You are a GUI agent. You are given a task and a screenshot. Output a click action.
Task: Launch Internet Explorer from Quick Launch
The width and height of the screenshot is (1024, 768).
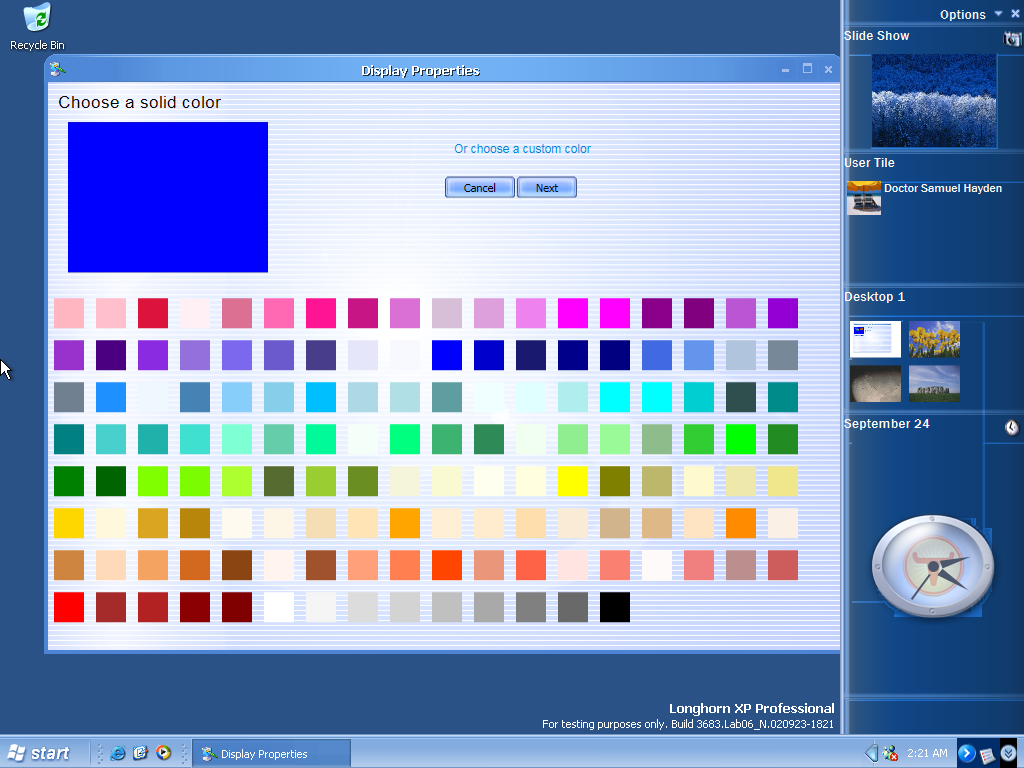click(118, 754)
